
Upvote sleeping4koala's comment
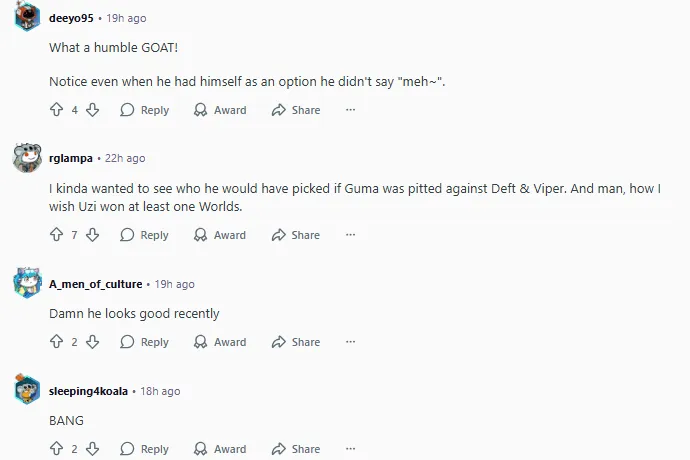[56, 449]
